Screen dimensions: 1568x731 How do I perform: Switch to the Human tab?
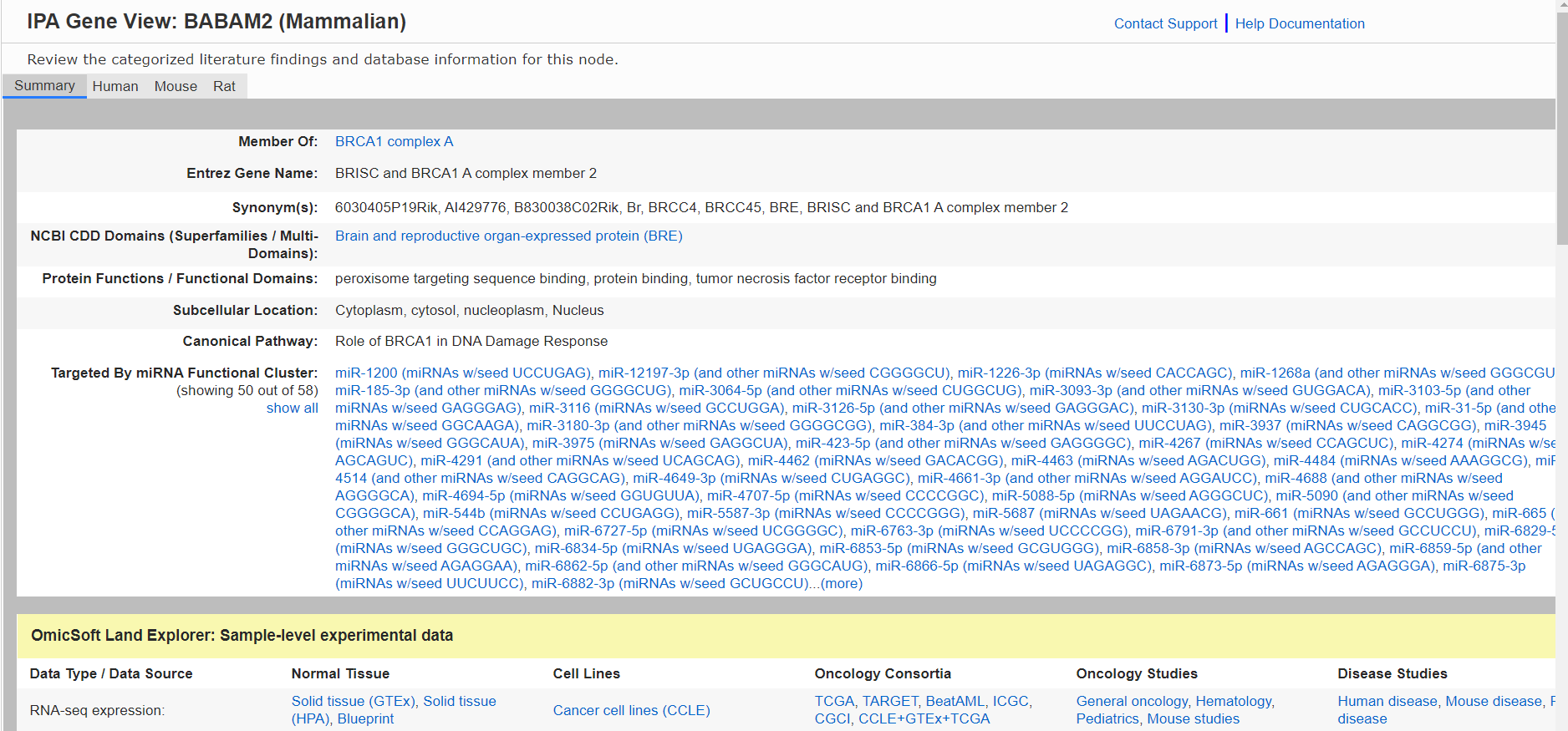115,86
